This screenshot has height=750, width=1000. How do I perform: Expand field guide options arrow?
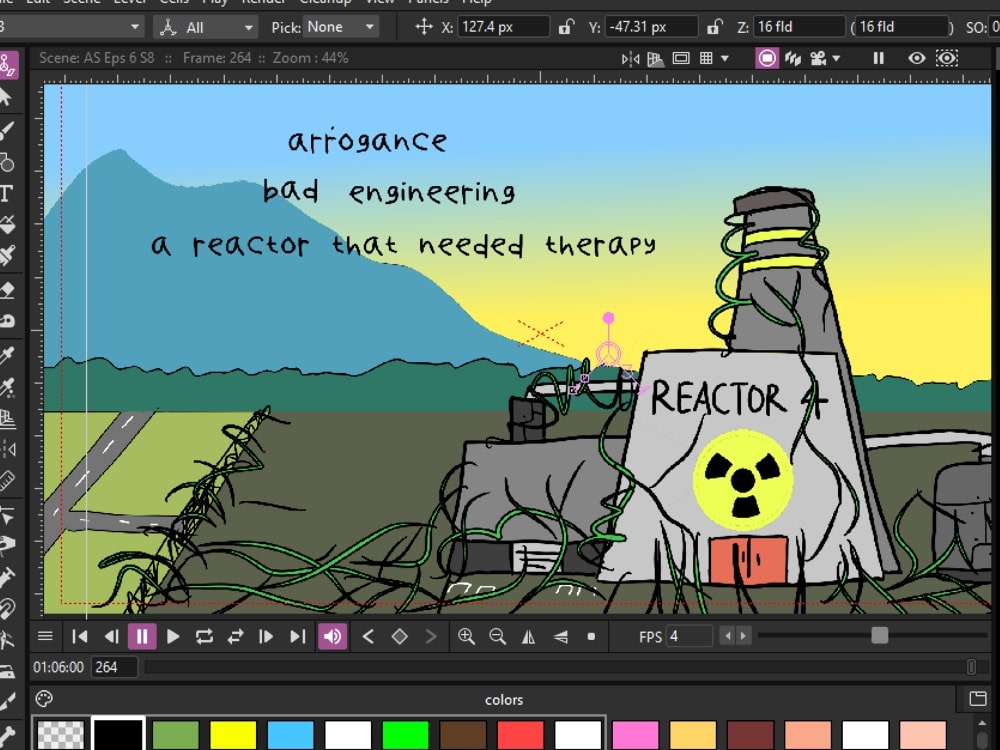click(724, 59)
